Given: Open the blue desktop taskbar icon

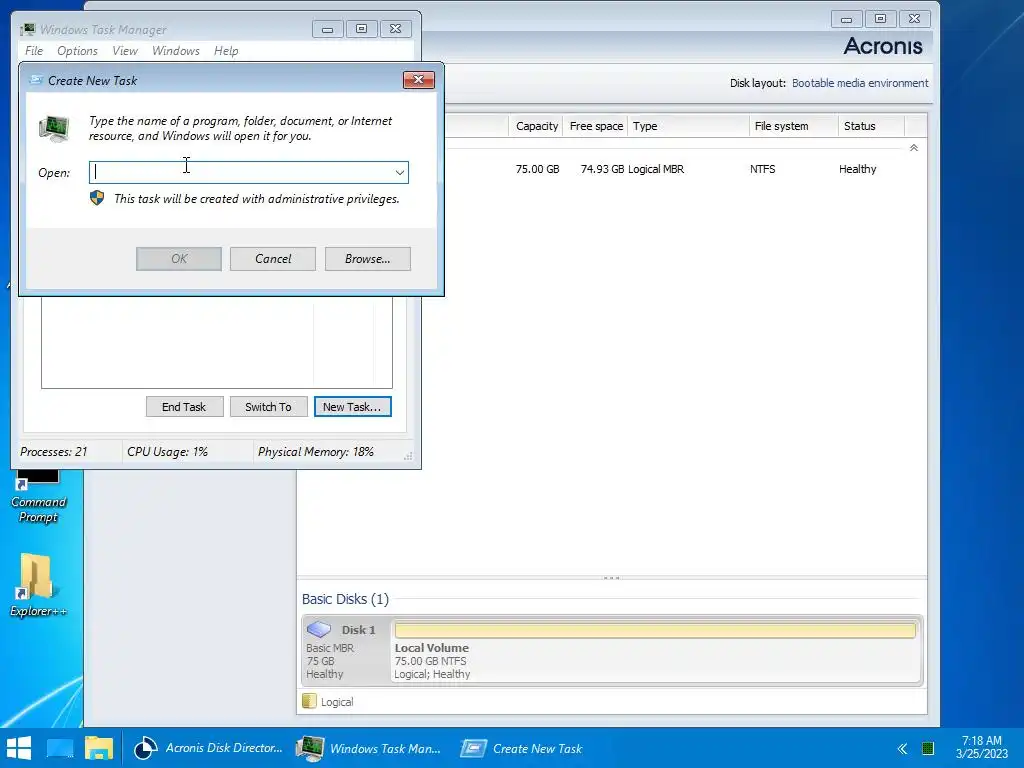Looking at the screenshot, I should coord(60,748).
